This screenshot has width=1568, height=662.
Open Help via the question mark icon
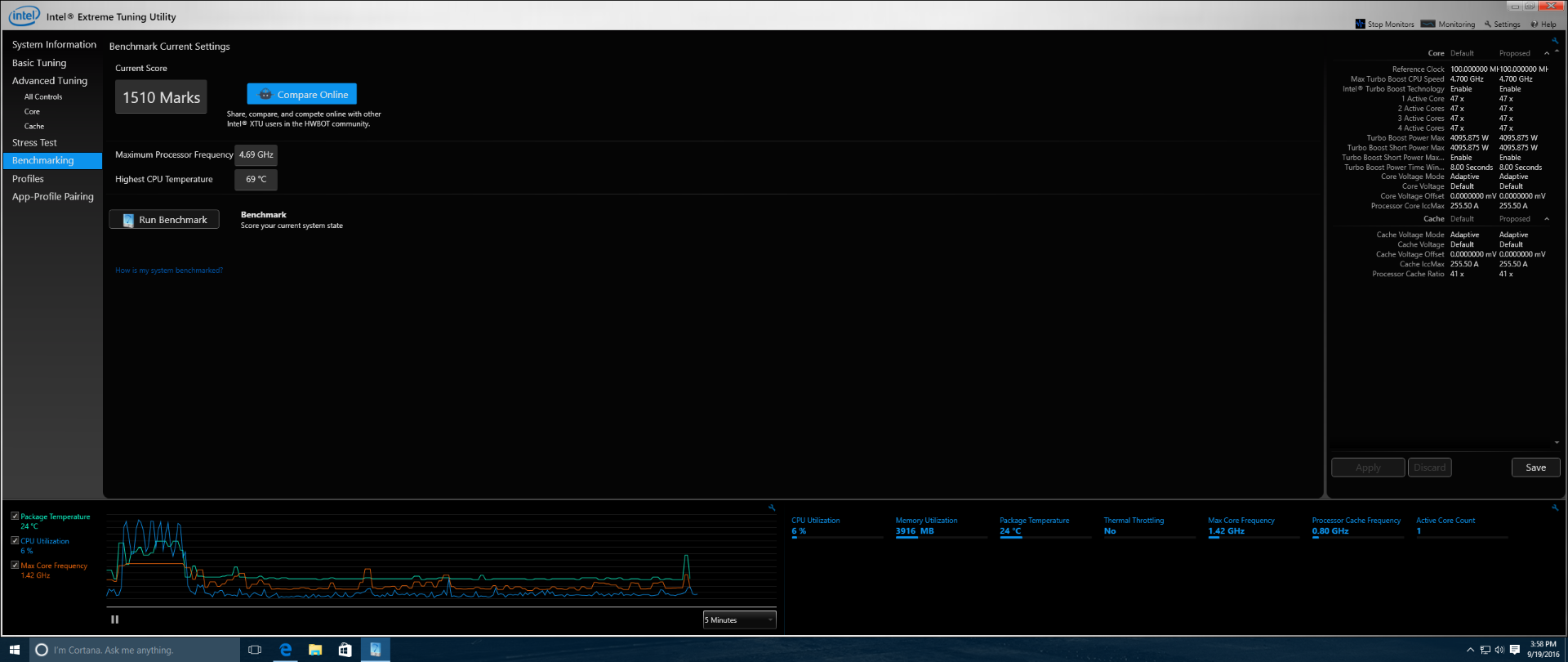coord(1535,24)
